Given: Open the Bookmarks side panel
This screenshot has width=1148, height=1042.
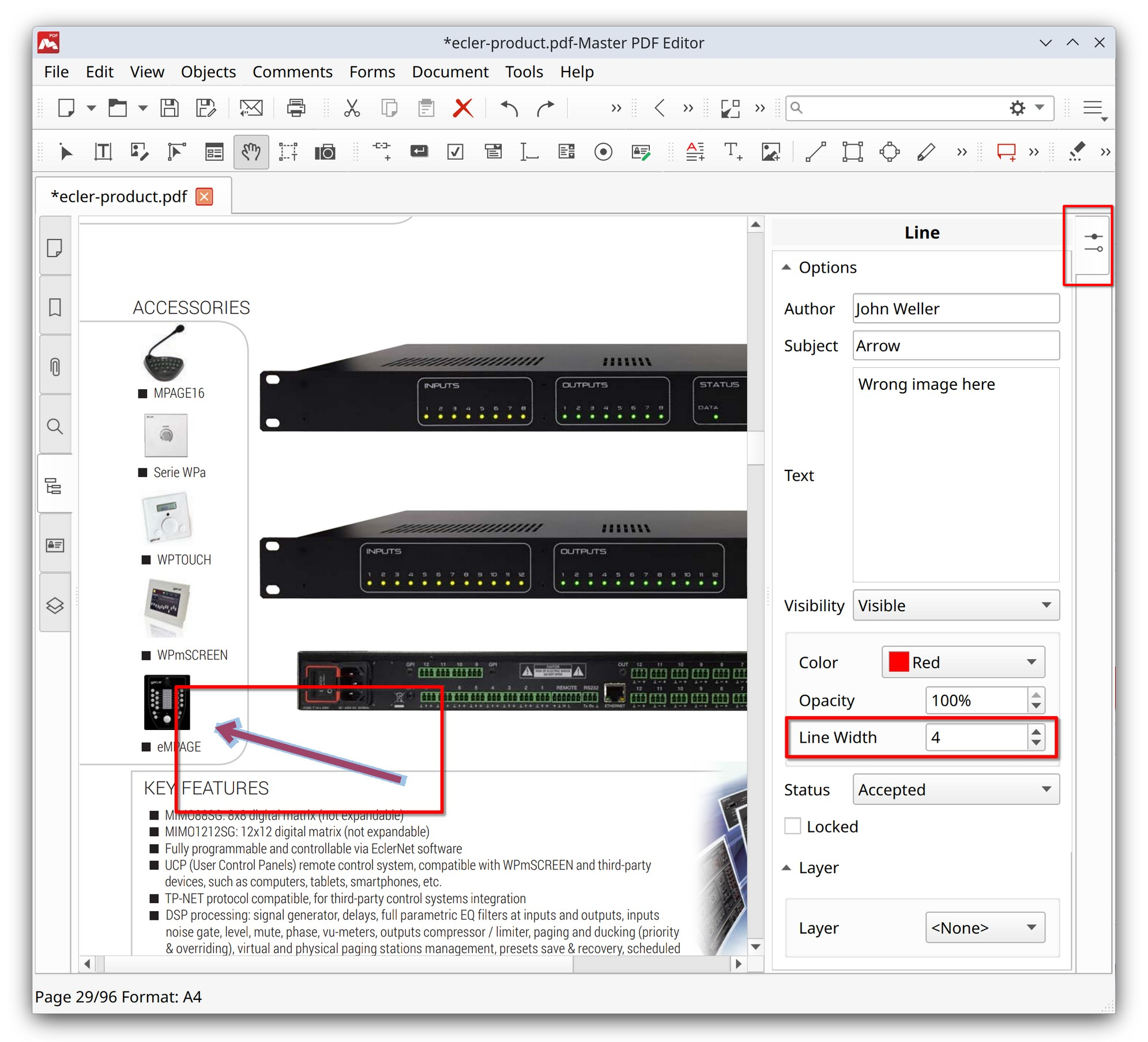Looking at the screenshot, I should [x=55, y=307].
